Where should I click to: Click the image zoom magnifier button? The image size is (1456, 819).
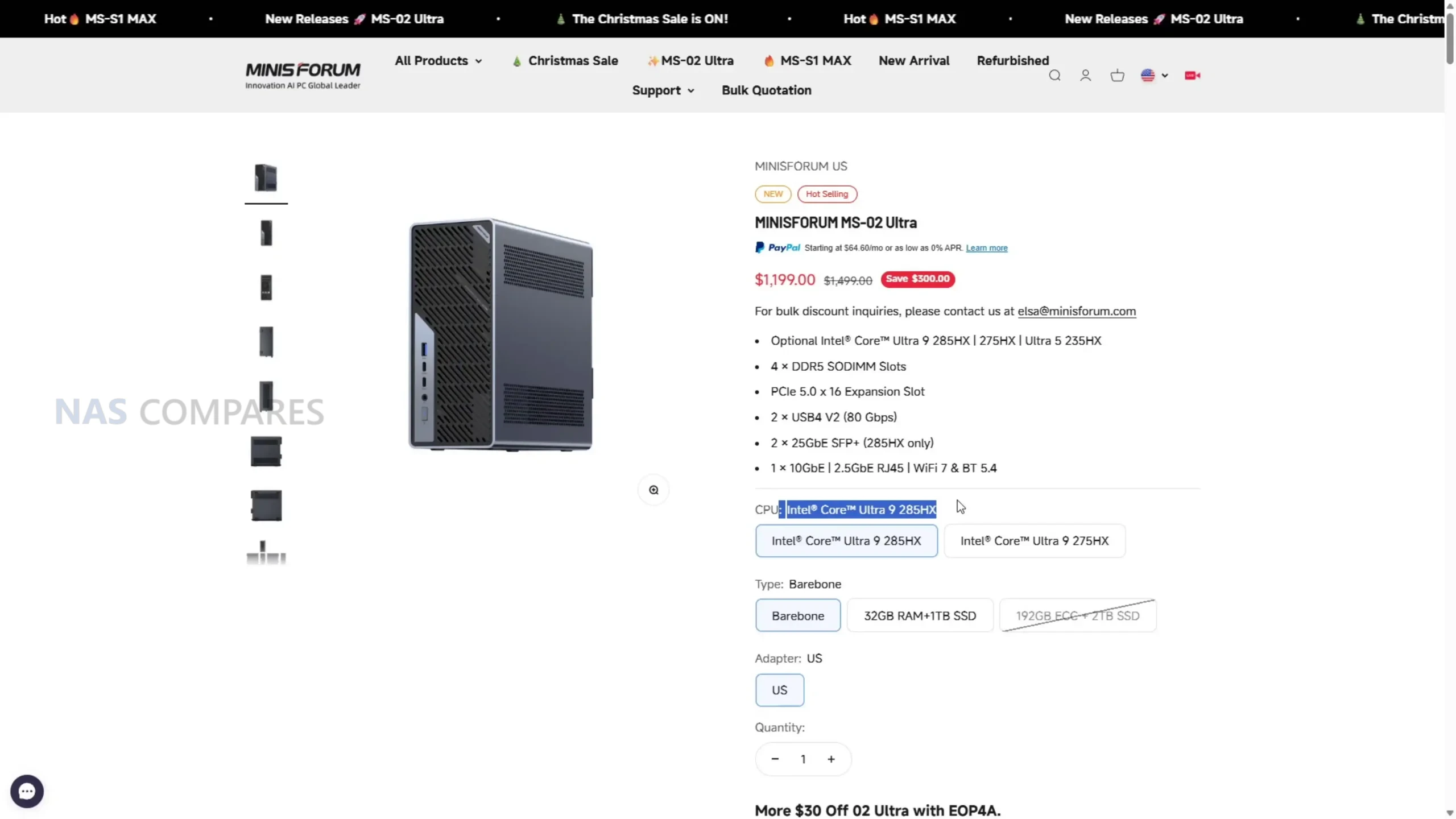tap(653, 490)
